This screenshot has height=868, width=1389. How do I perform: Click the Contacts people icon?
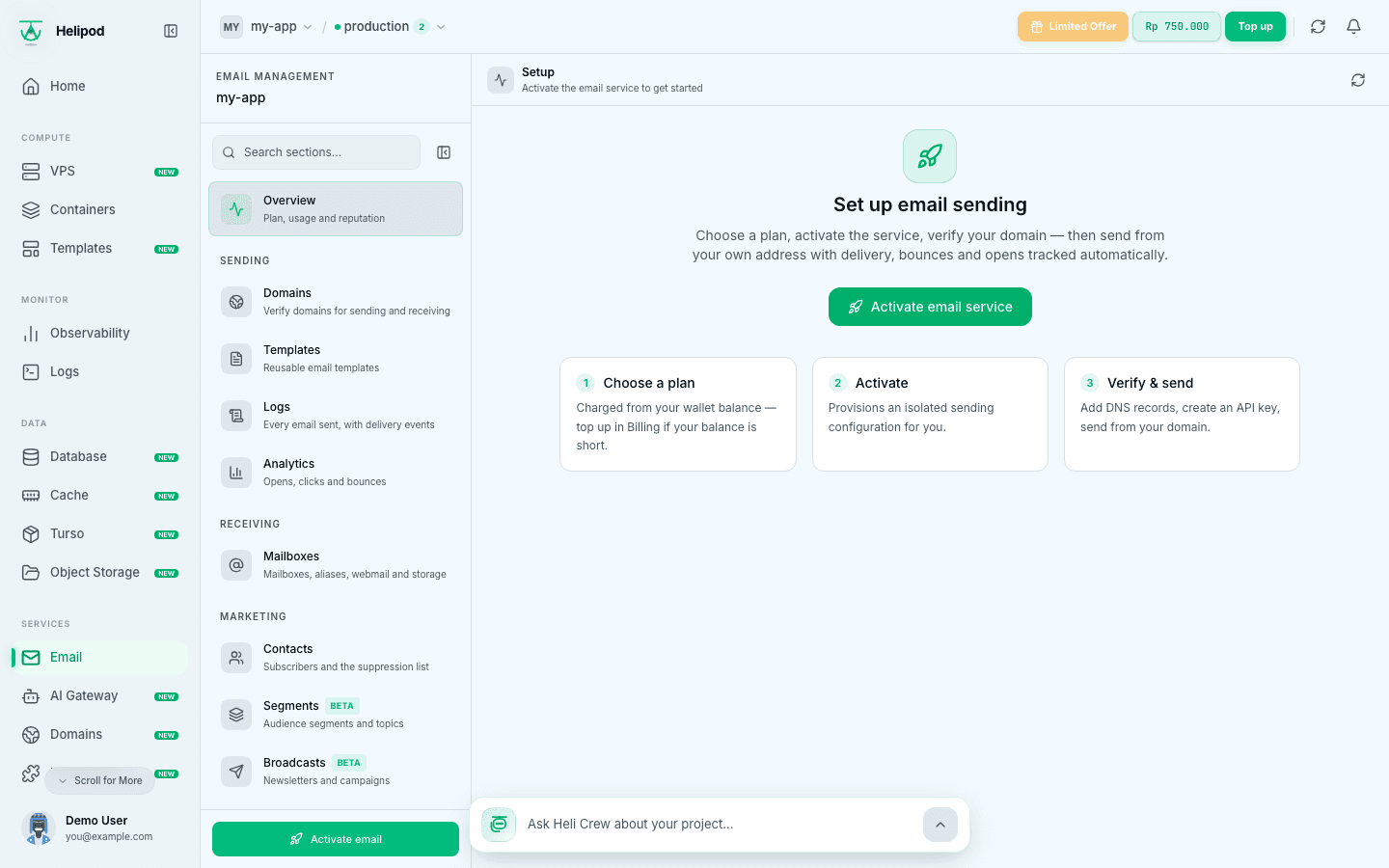236,658
